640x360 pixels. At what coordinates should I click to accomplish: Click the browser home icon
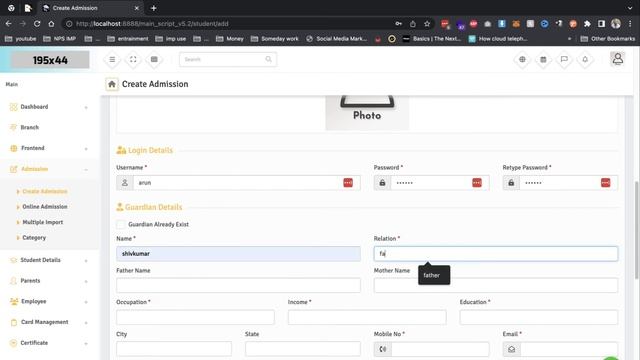[x=51, y=24]
